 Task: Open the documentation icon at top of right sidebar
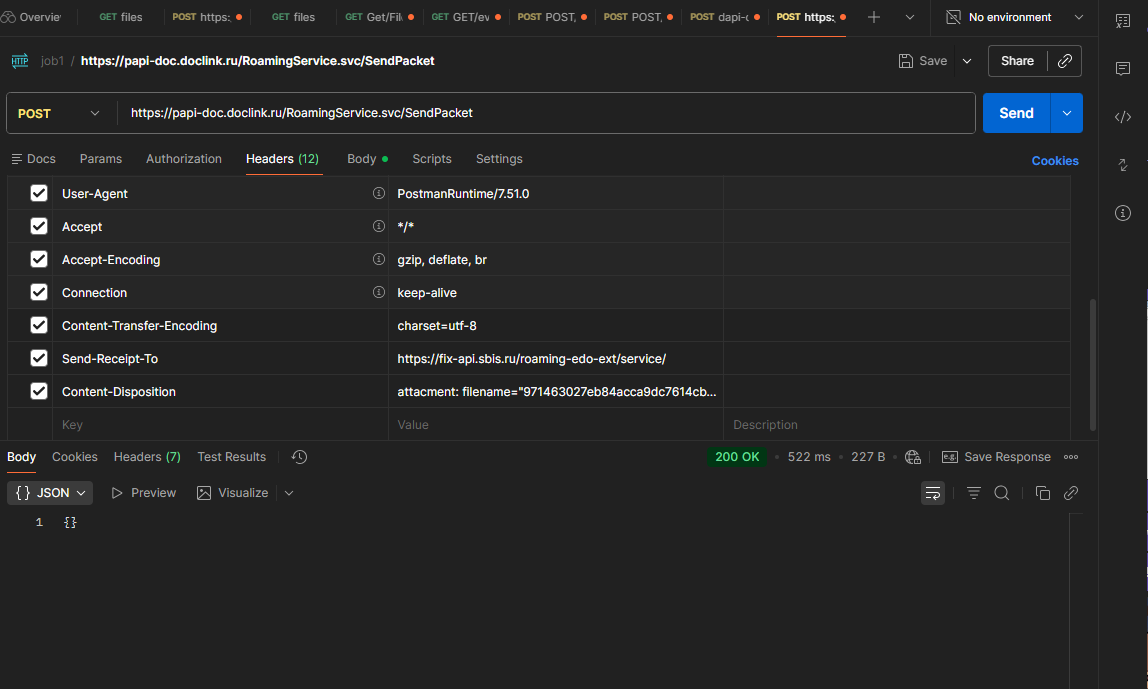coord(1122,21)
